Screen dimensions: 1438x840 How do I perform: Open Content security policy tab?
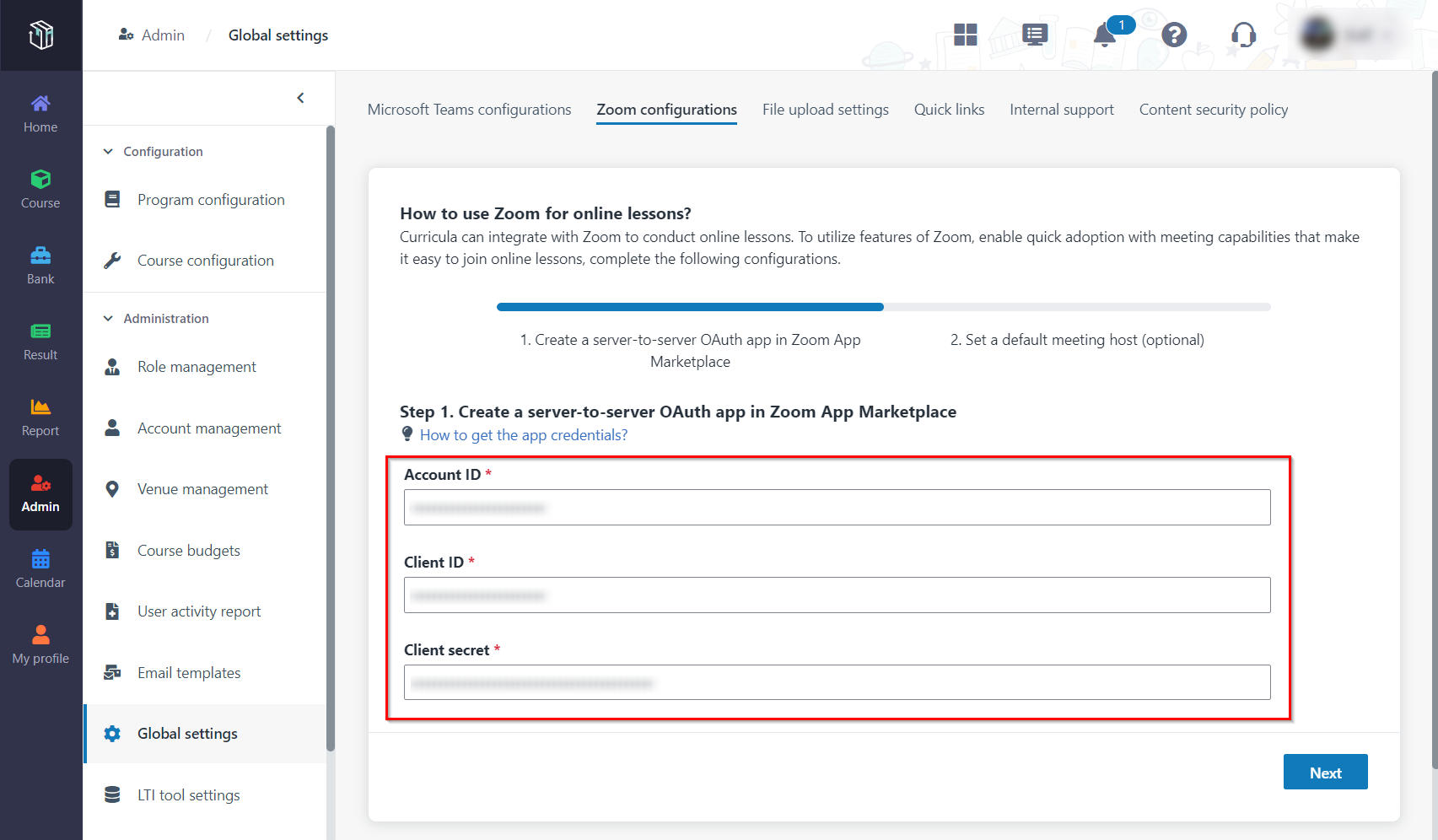(1214, 110)
